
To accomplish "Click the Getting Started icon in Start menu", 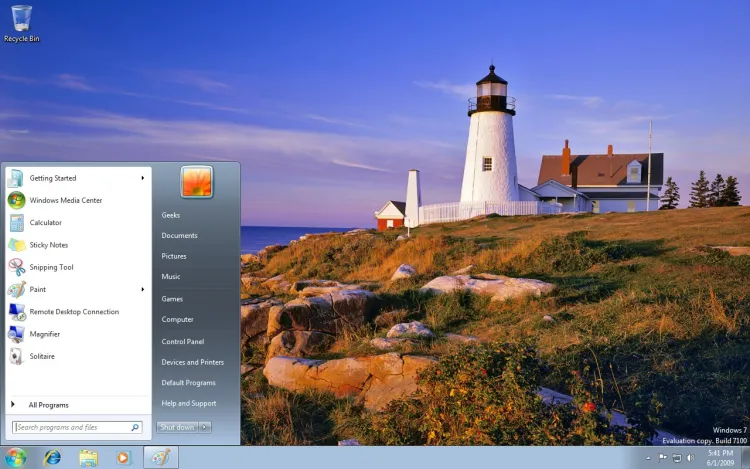I will pyautogui.click(x=16, y=178).
